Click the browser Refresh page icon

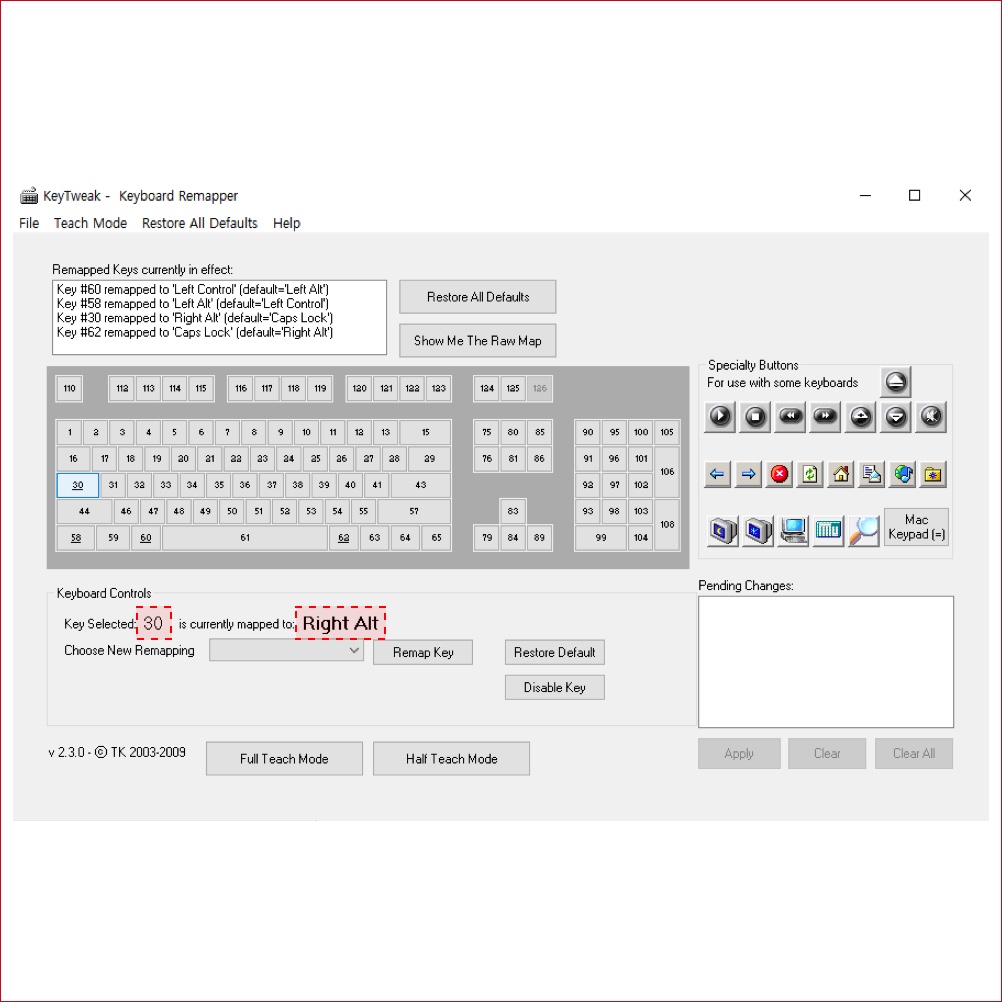(810, 474)
